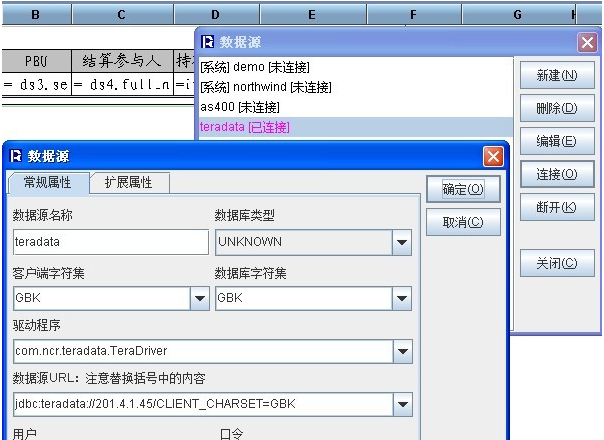This screenshot has width=604, height=440.
Task: Select column header B in the spreadsheet
Action: (37, 15)
